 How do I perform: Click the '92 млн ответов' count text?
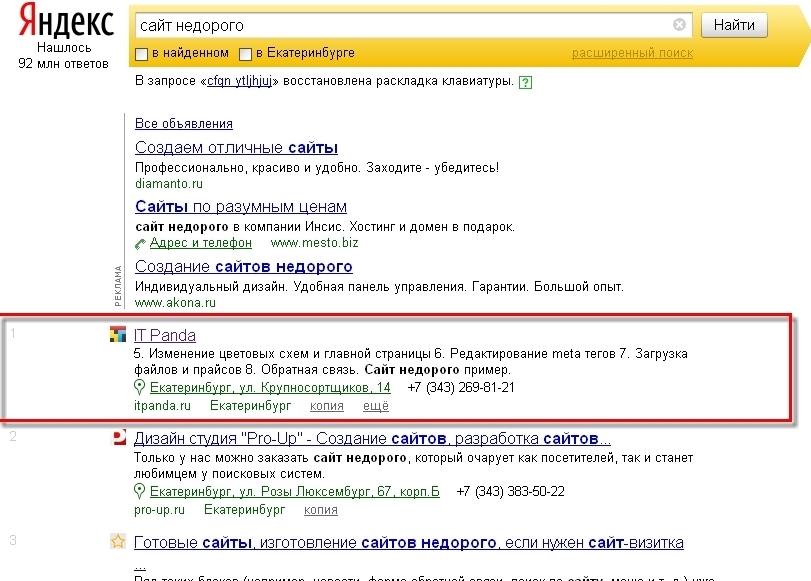click(64, 64)
